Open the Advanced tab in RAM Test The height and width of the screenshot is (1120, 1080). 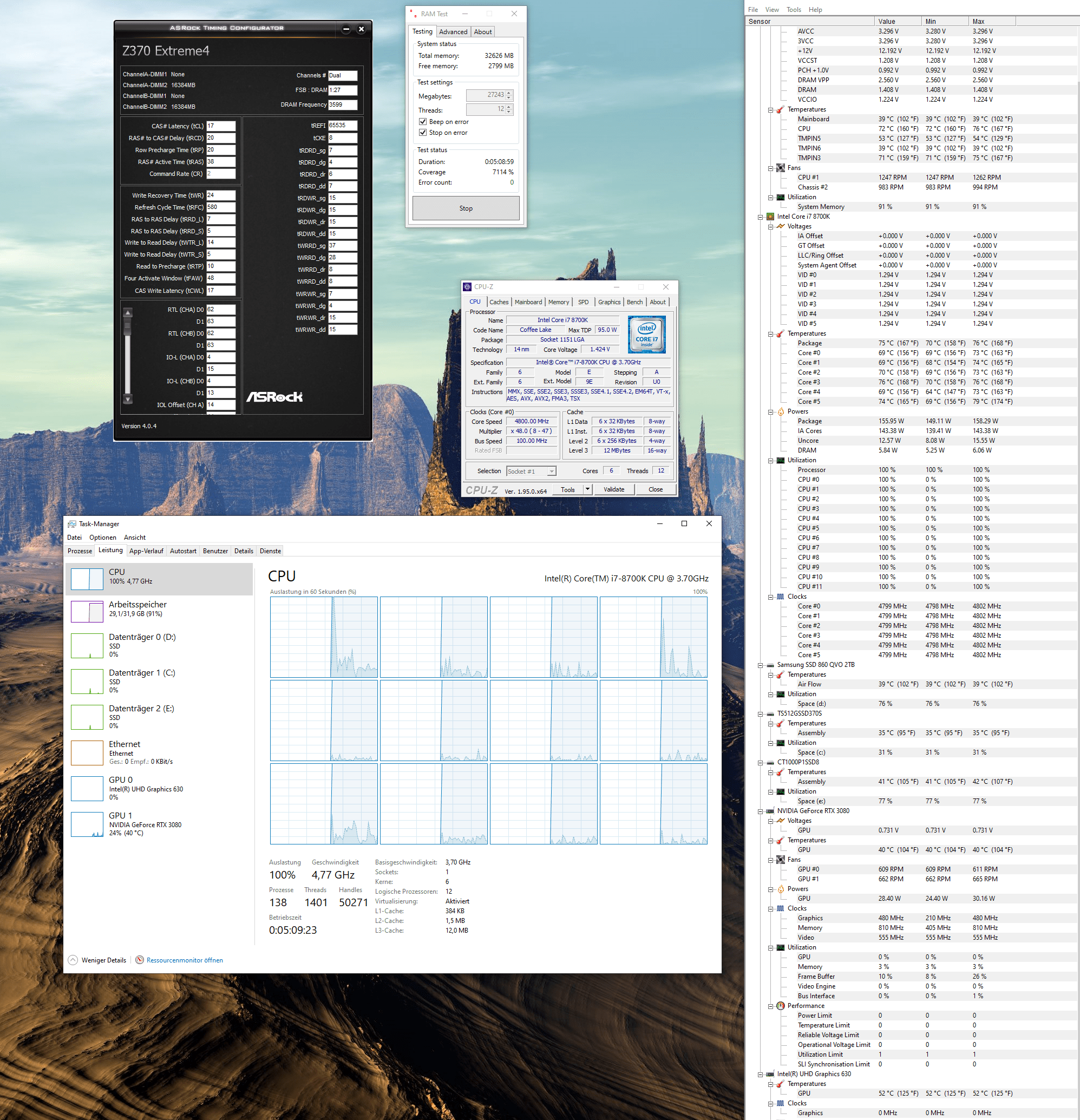coord(453,32)
